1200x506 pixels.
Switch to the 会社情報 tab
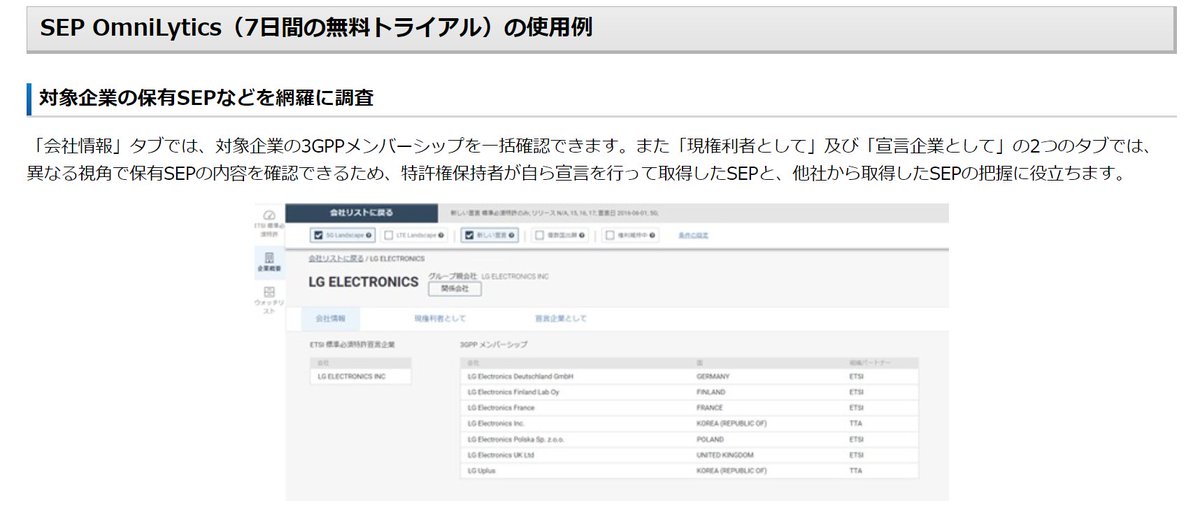pyautogui.click(x=330, y=319)
